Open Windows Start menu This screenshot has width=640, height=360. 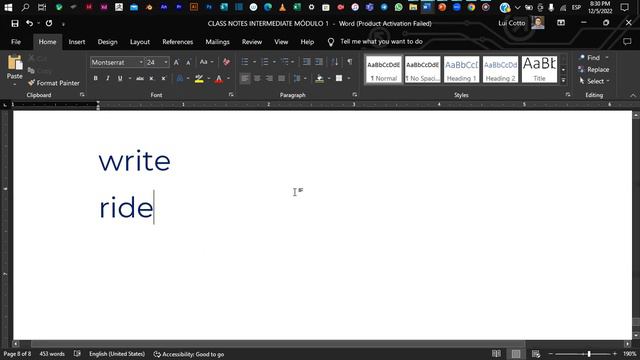[8, 7]
